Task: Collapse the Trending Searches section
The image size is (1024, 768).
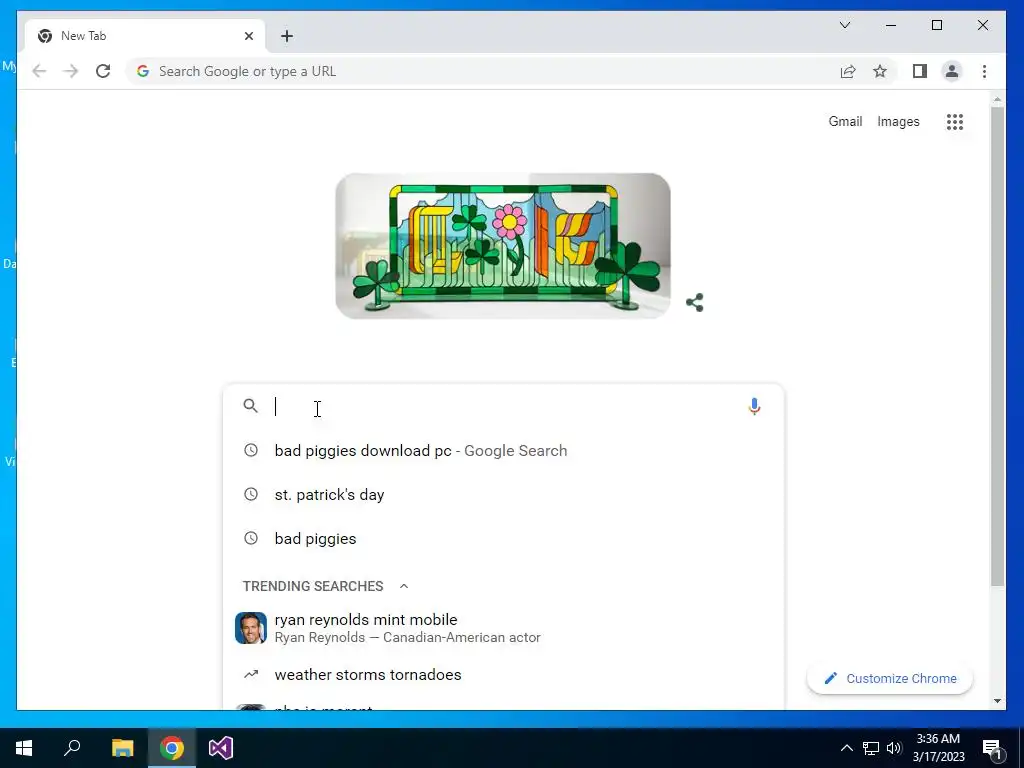Action: tap(404, 586)
